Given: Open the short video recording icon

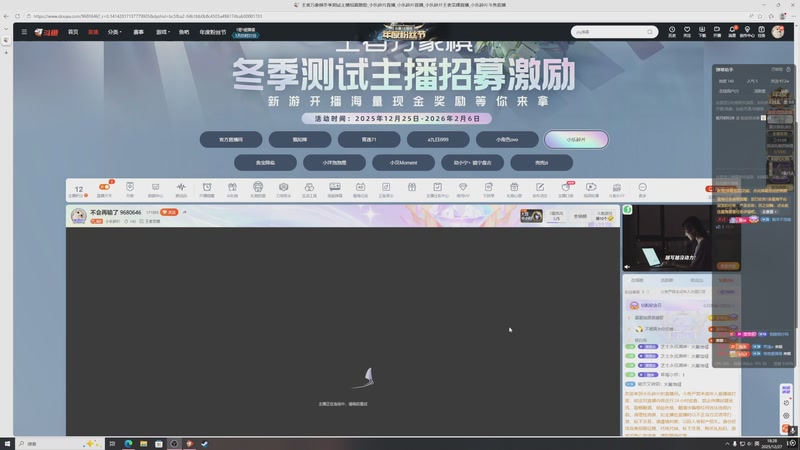Looking at the screenshot, I should 591,189.
